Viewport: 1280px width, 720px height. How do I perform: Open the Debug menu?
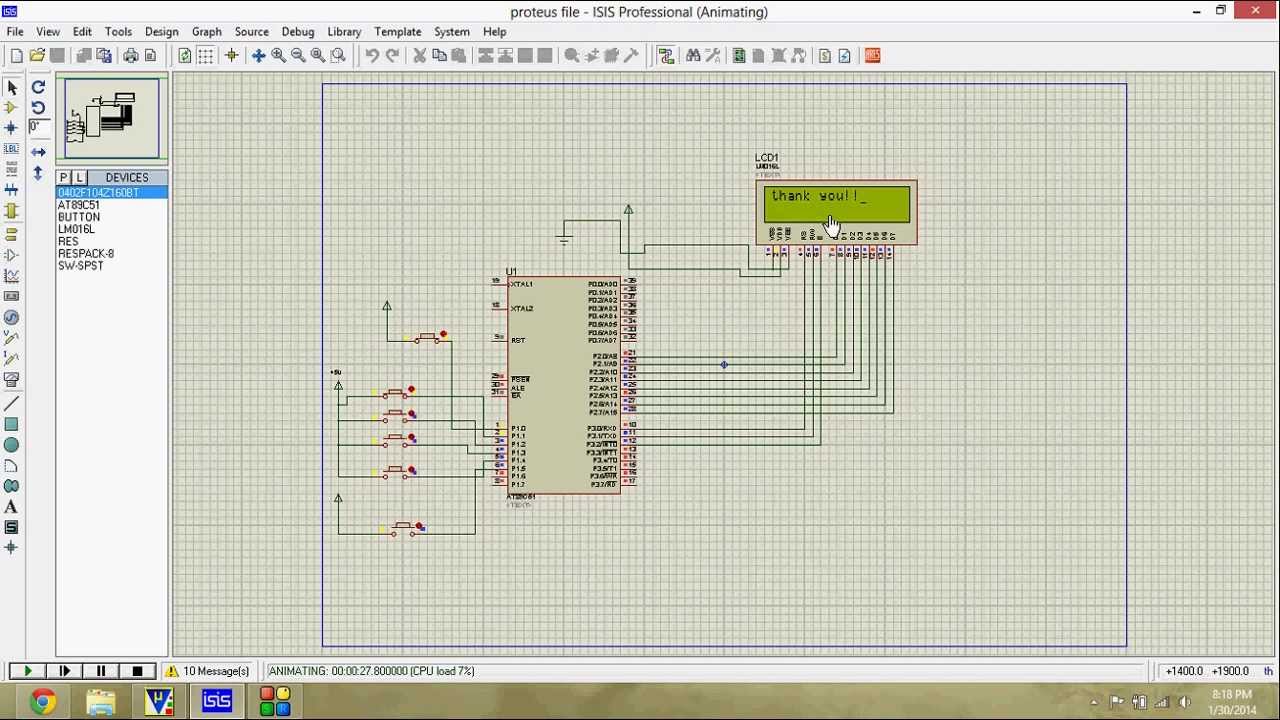[298, 32]
